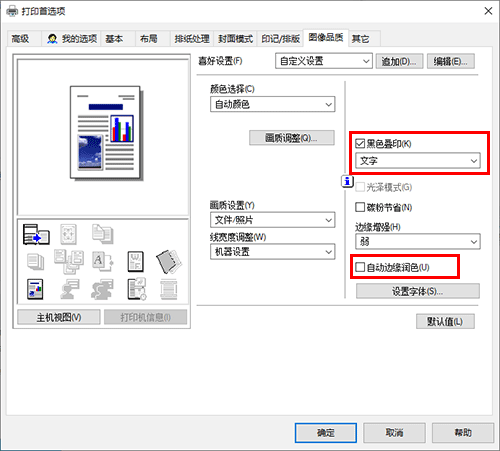This screenshot has height=451, width=500.
Task: Enable the 自动边缘润色(U) checkbox
Action: pyautogui.click(x=360, y=267)
